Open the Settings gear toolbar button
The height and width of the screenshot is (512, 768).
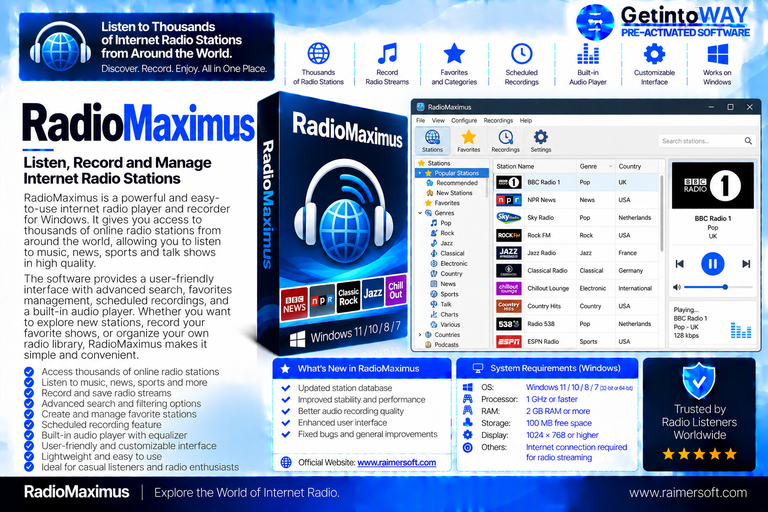[541, 141]
